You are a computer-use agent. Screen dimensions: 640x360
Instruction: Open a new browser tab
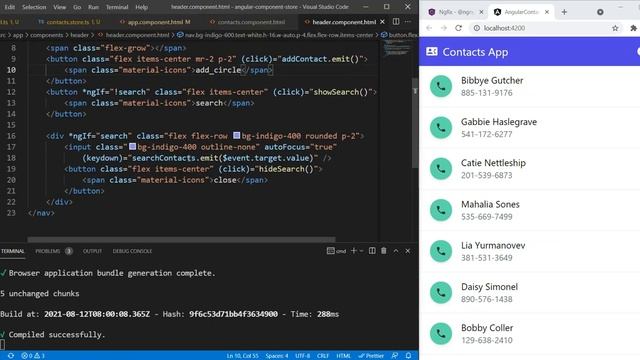[x=564, y=12]
